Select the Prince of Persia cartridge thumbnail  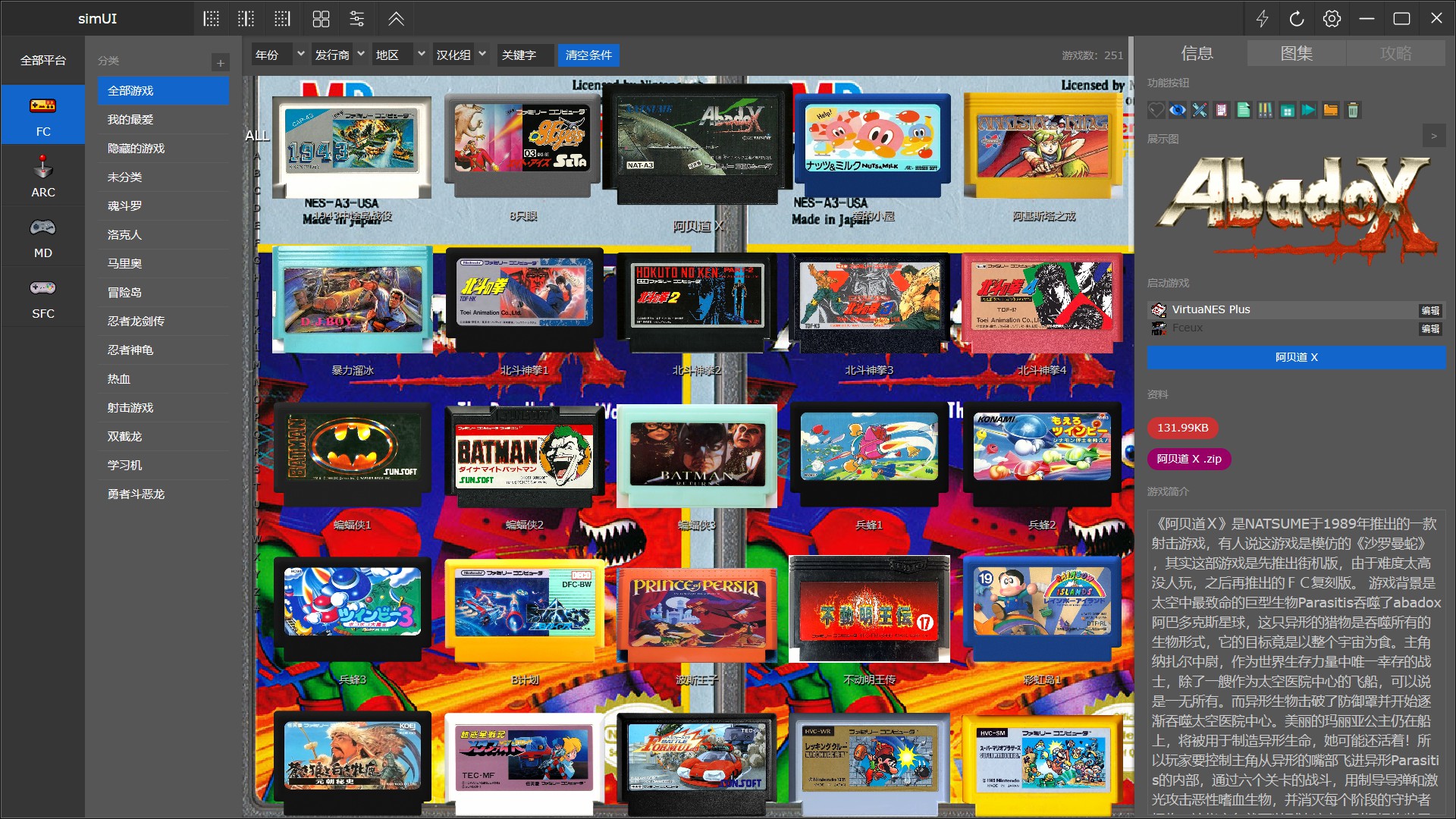click(x=697, y=614)
